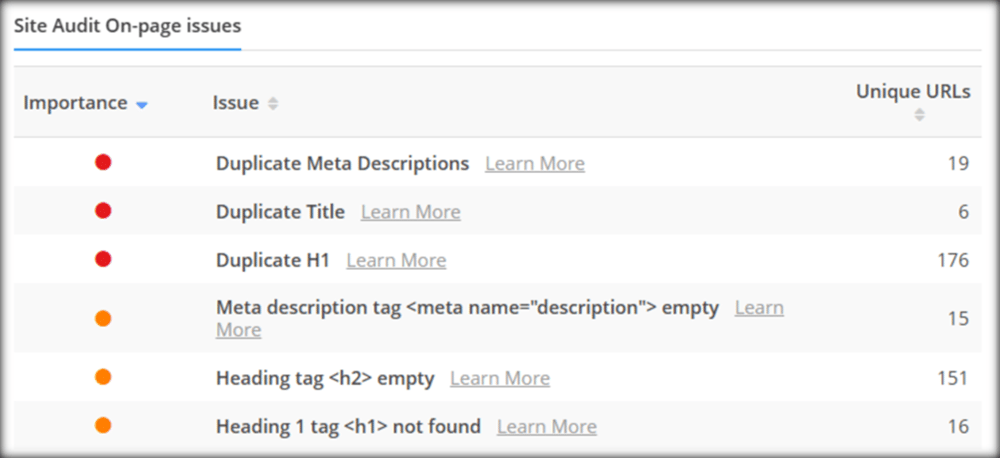Click the orange dot for empty meta description tag
The image size is (1000, 458).
(x=103, y=318)
